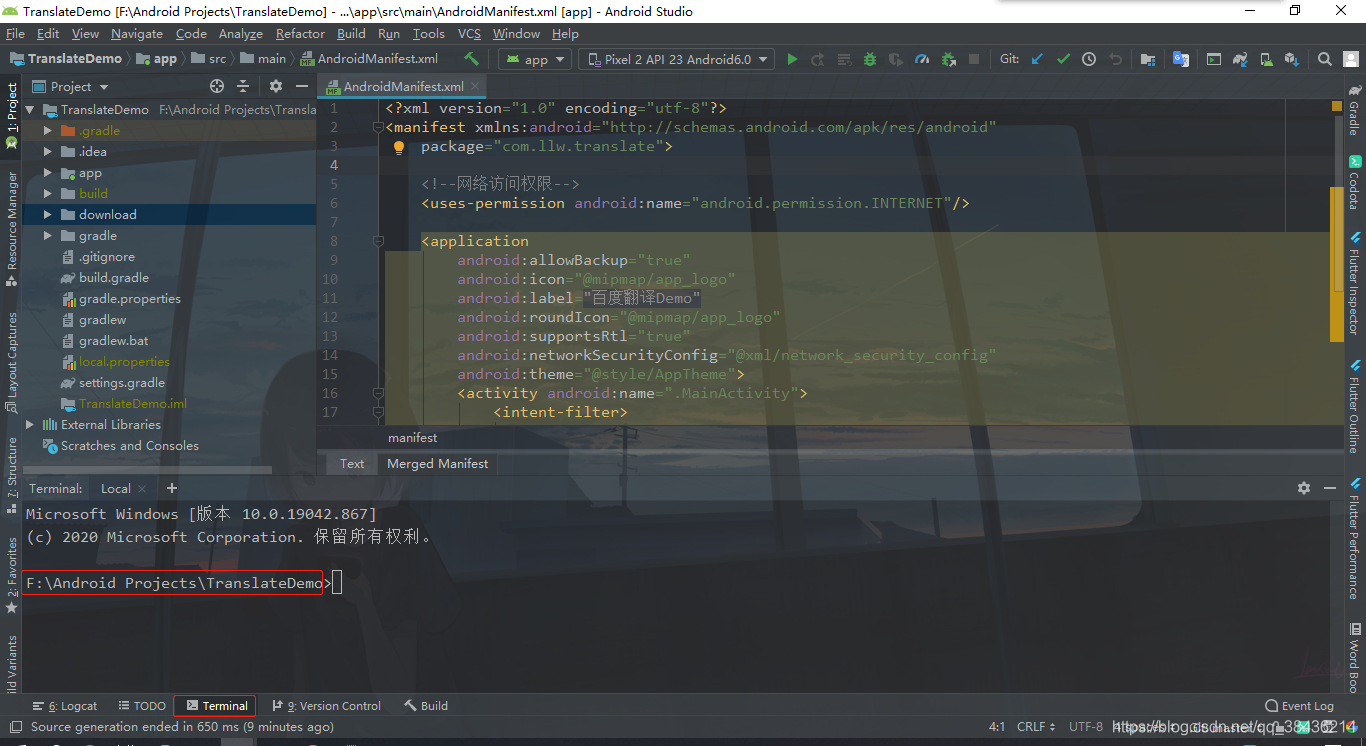Image resolution: width=1366 pixels, height=746 pixels.
Task: Open the Build tool window button
Action: point(426,705)
